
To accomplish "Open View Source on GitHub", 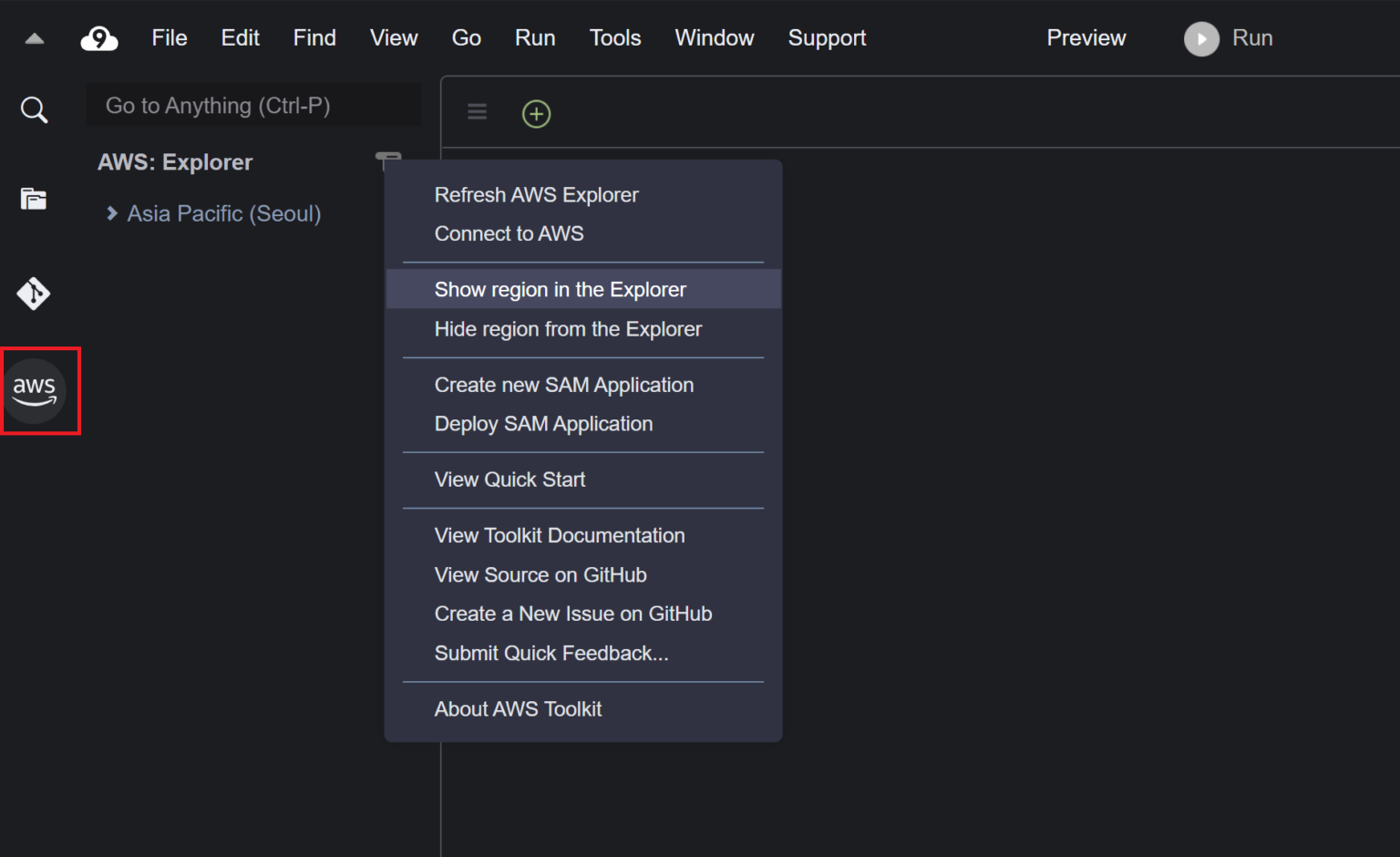I will (x=540, y=575).
